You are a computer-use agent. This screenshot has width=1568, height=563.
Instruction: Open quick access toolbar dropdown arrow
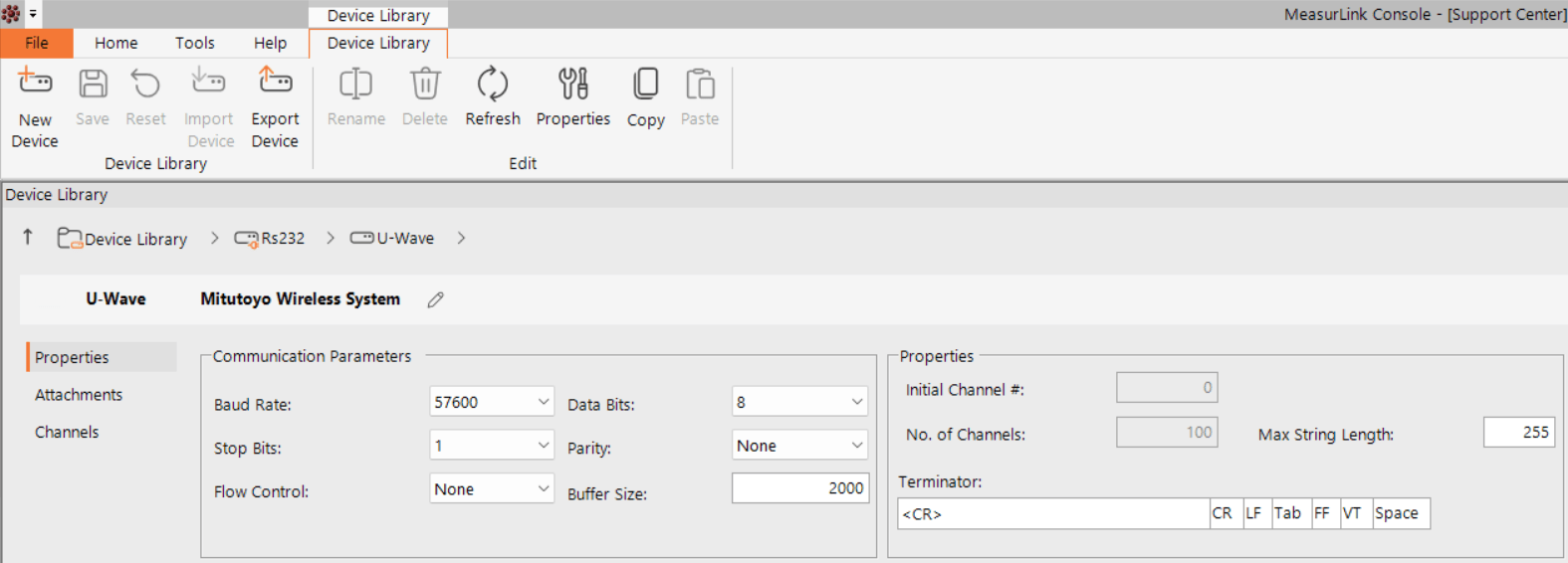click(33, 14)
